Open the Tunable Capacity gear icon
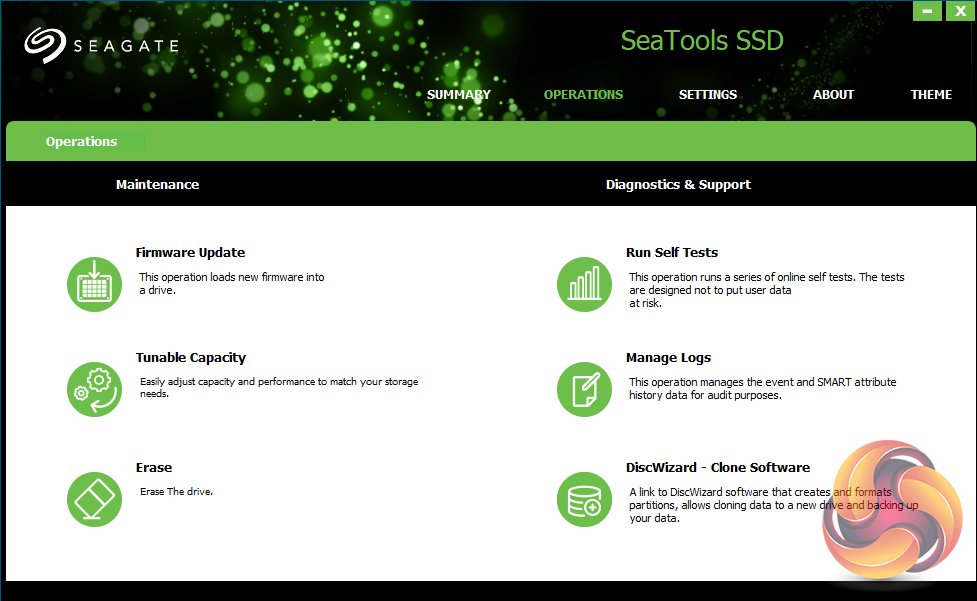 tap(94, 389)
